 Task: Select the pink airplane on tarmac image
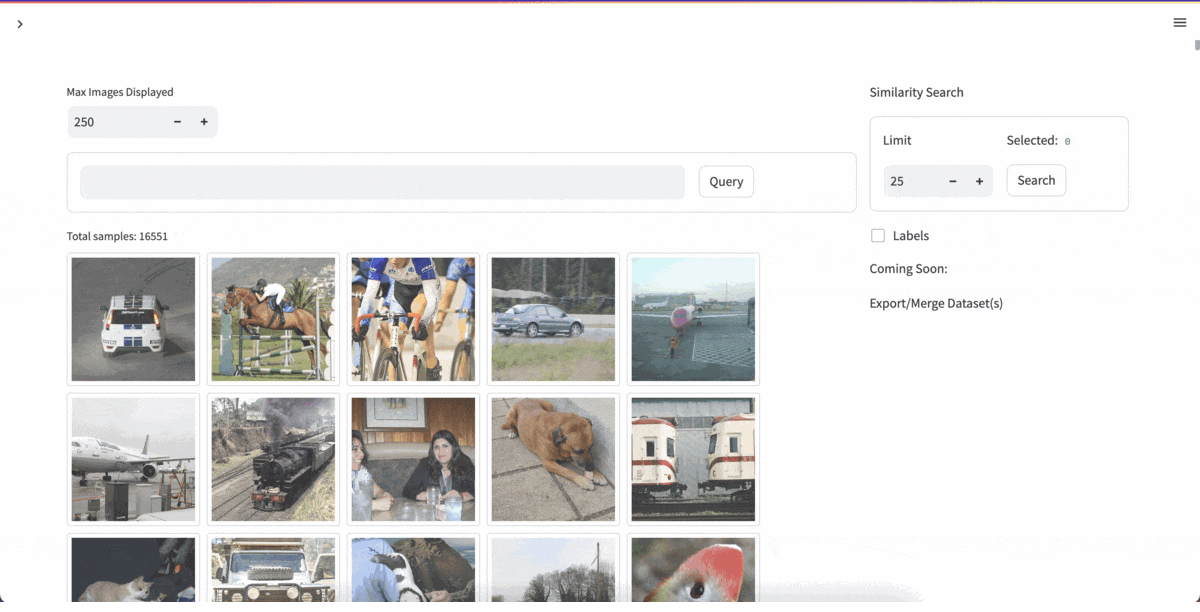click(693, 319)
